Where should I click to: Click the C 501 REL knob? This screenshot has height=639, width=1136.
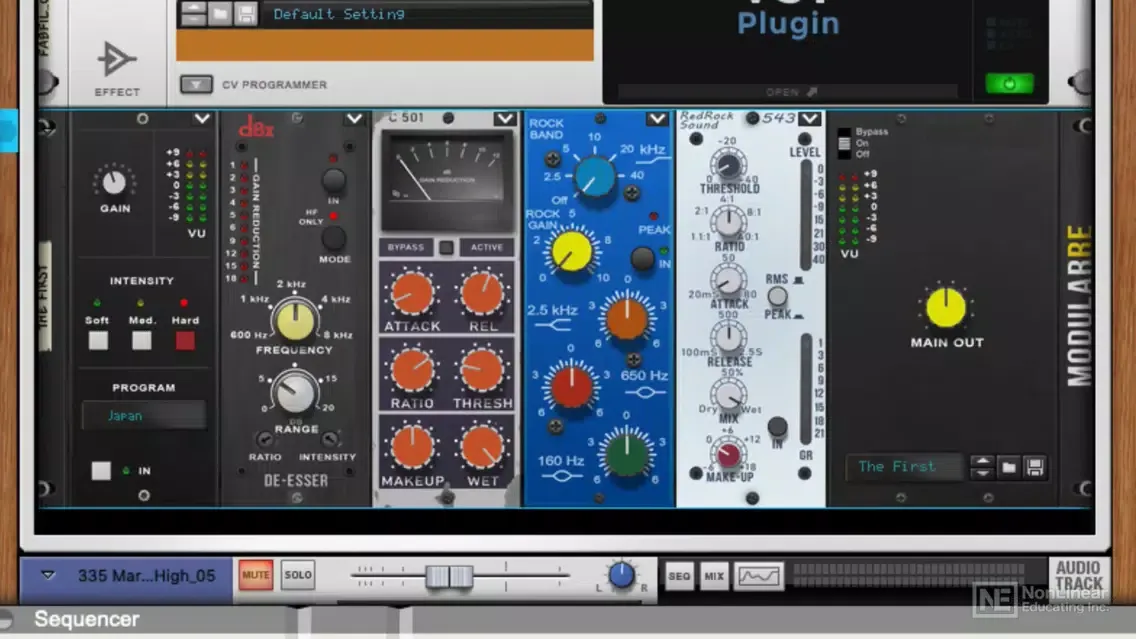[x=482, y=293]
